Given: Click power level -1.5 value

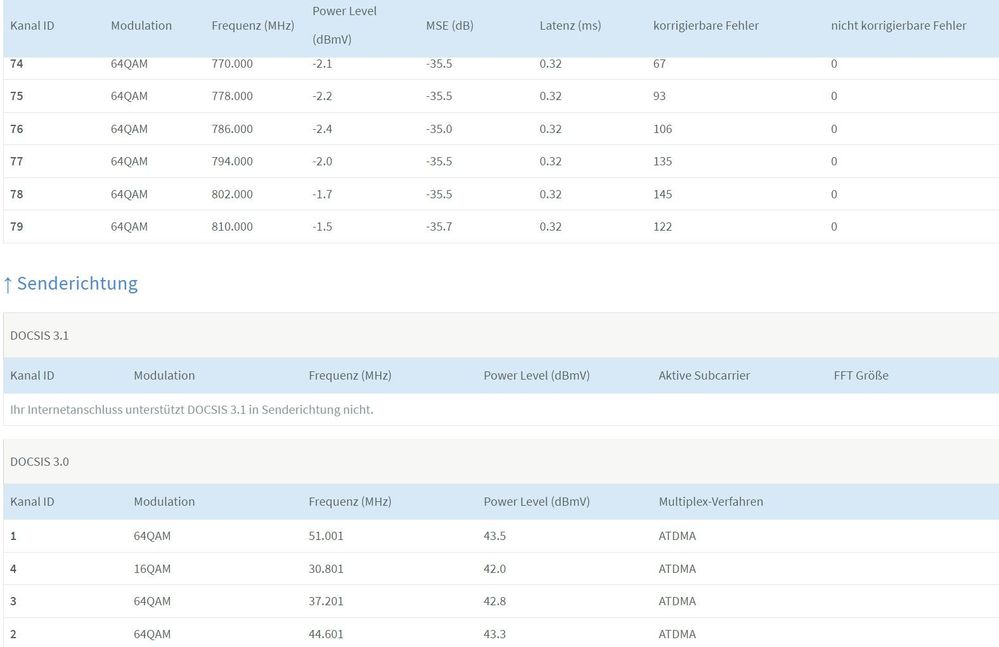Looking at the screenshot, I should pyautogui.click(x=322, y=227).
